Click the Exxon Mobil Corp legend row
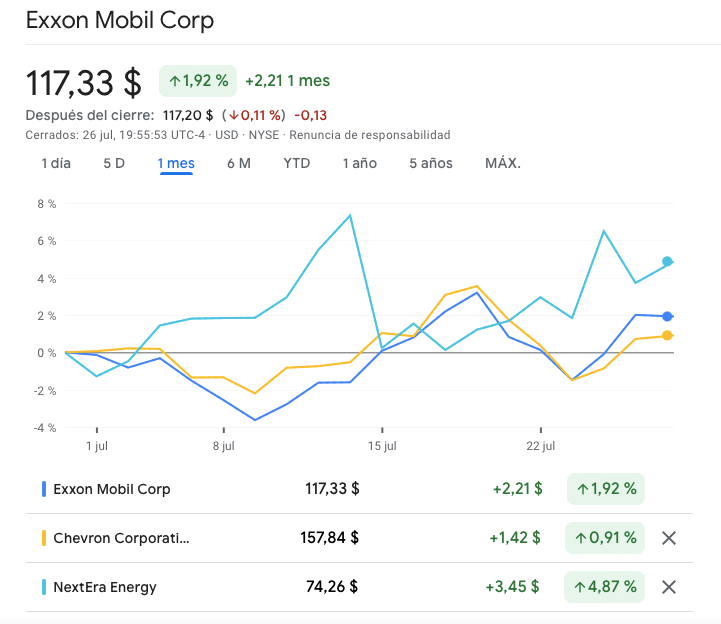Screen dimensions: 721x624 [x=112, y=489]
